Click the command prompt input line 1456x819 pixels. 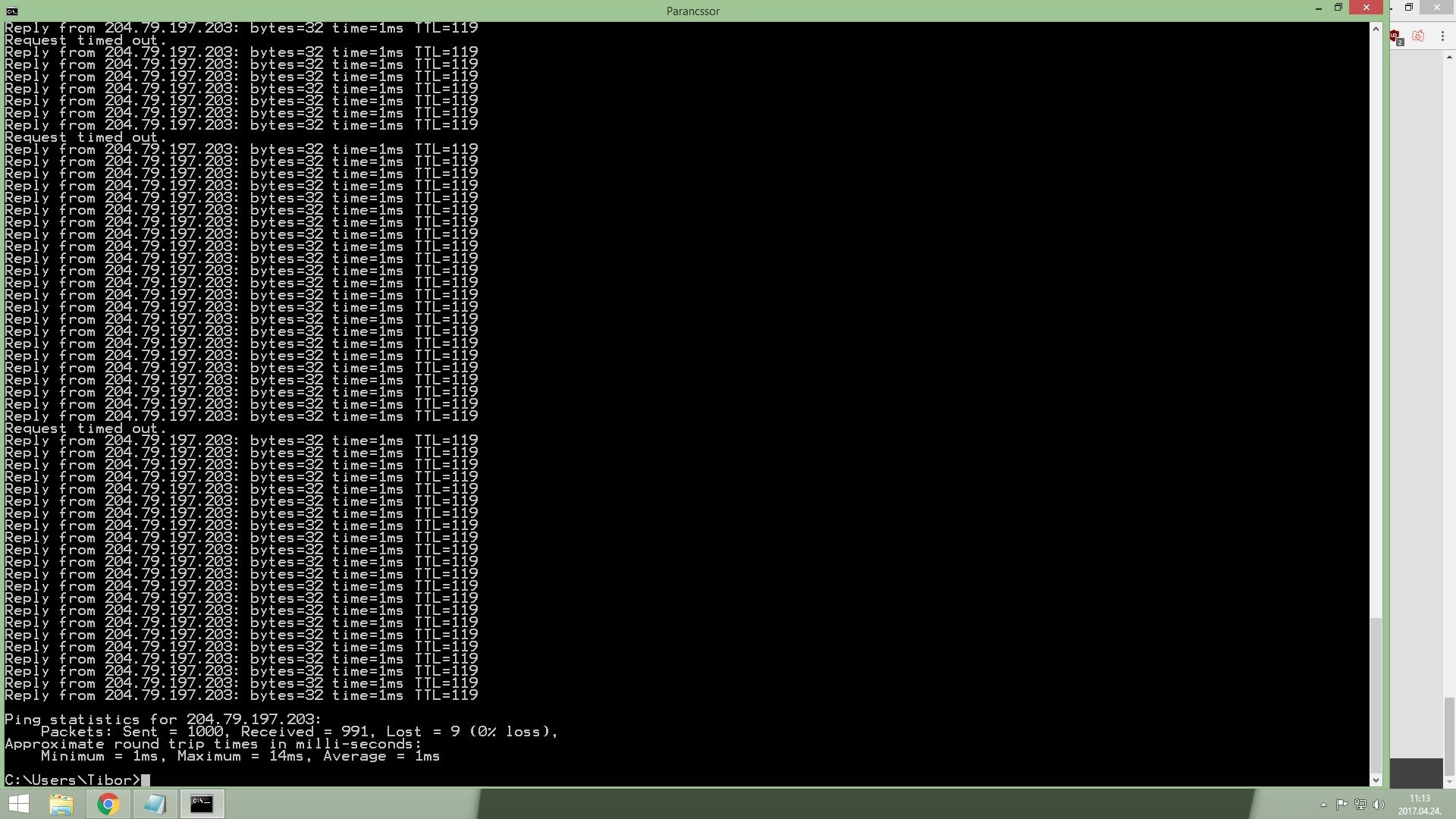tap(146, 780)
